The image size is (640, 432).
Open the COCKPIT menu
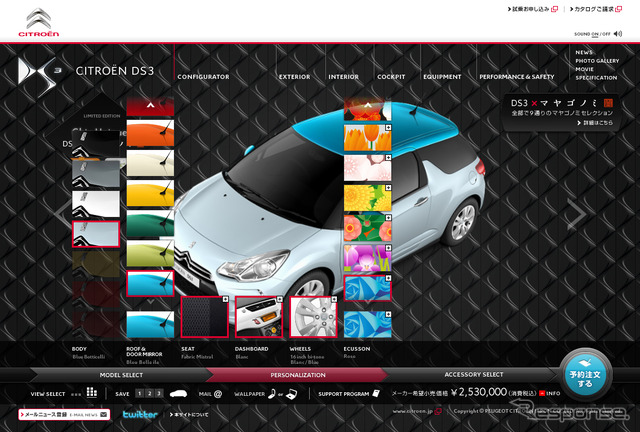pos(391,77)
